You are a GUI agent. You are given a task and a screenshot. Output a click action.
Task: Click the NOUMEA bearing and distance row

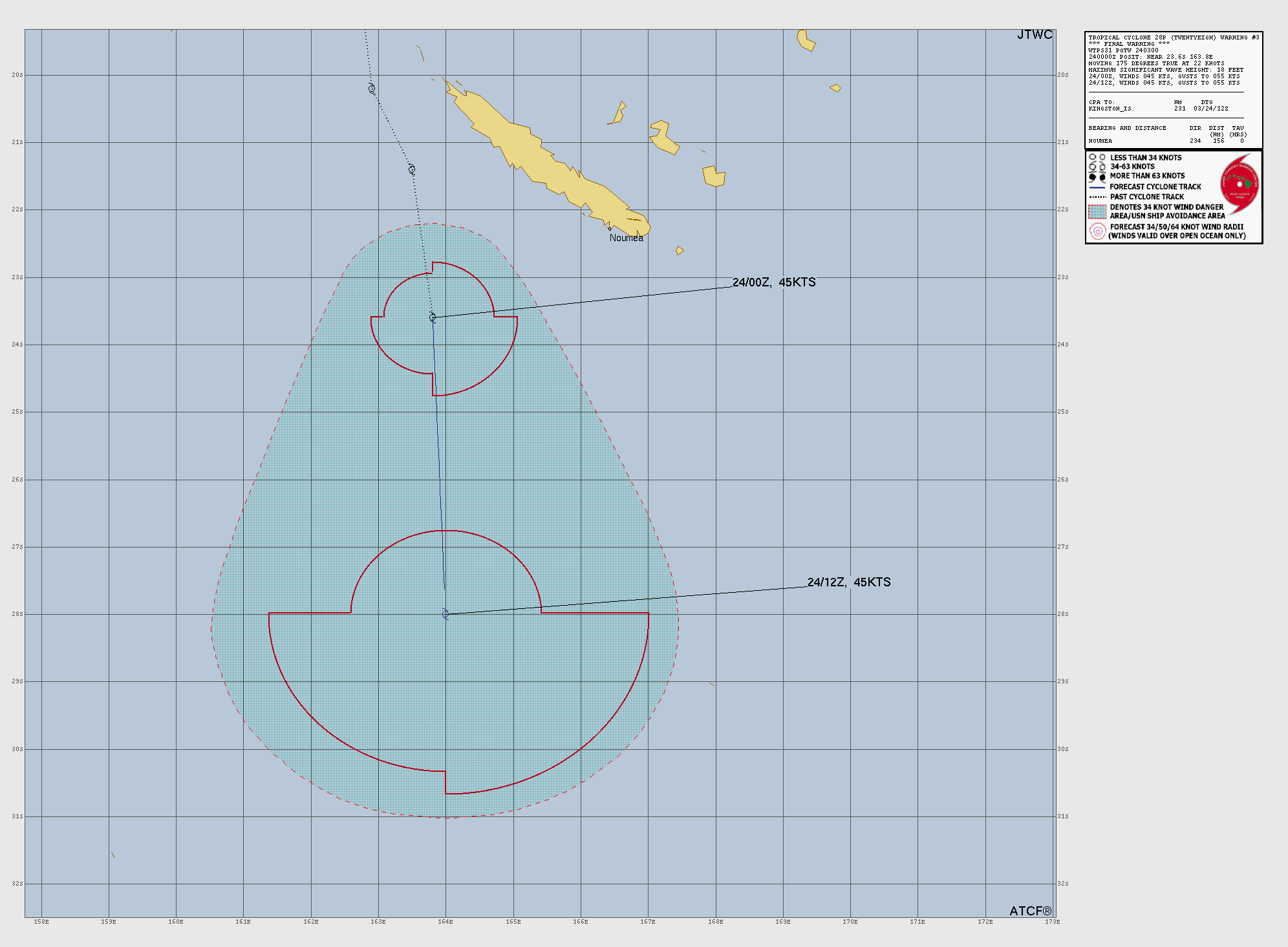click(x=1100, y=141)
